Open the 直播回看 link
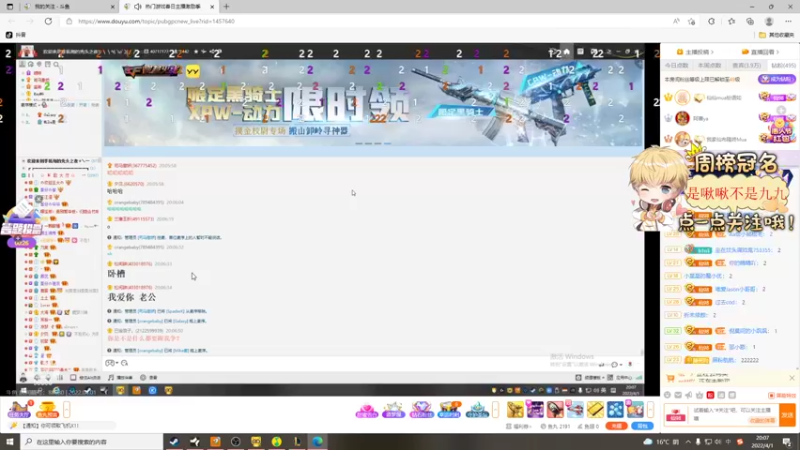Image resolution: width=800 pixels, height=450 pixels. click(760, 52)
